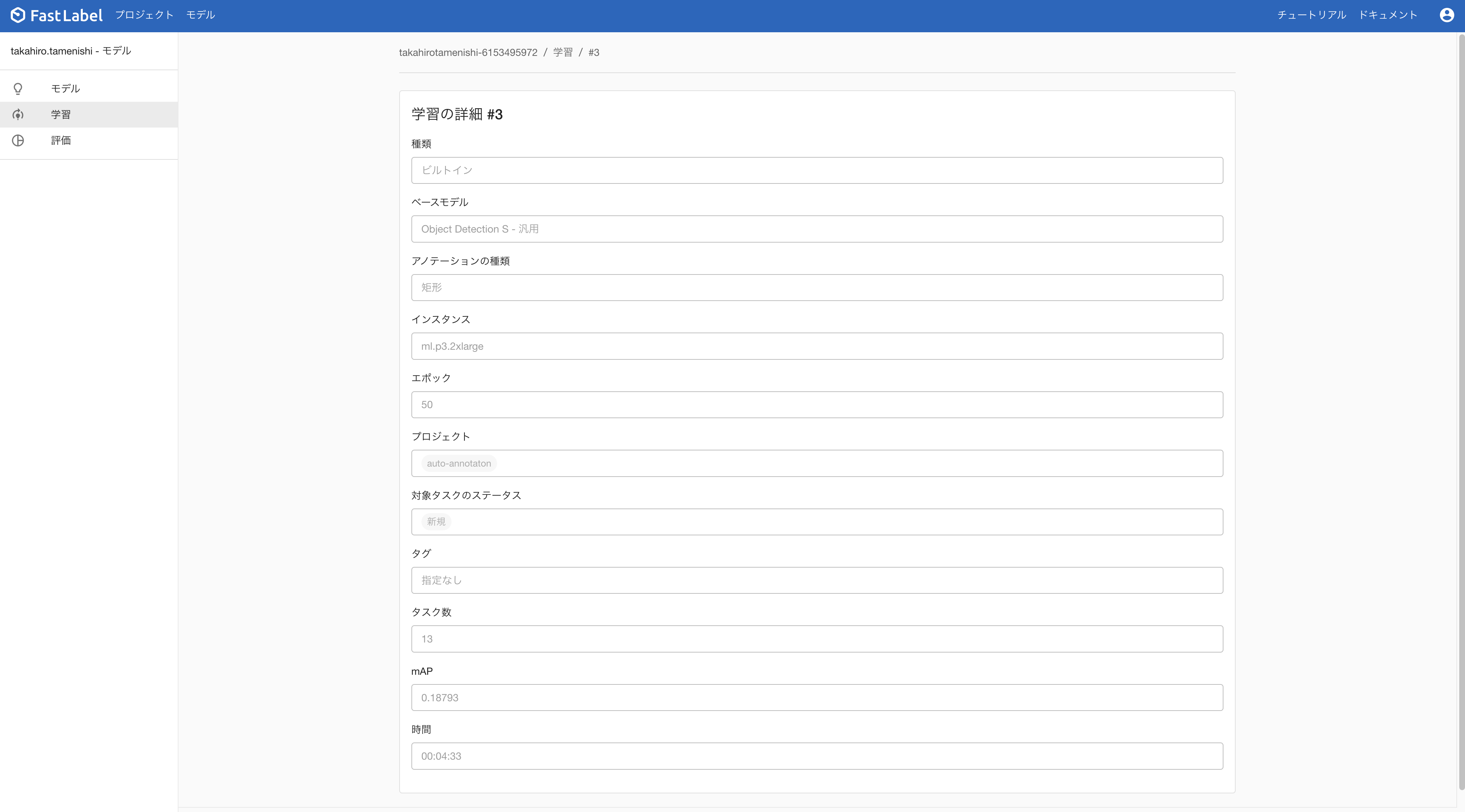Click the 学習 breadcrumb link
Screen dimensions: 1465x812
(563, 52)
